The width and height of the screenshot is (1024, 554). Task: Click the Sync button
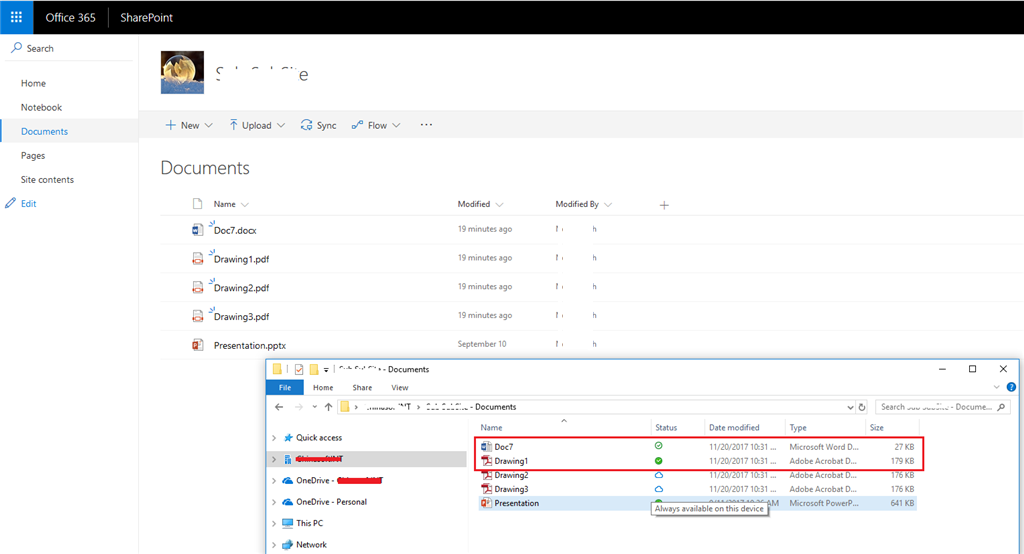coord(319,125)
